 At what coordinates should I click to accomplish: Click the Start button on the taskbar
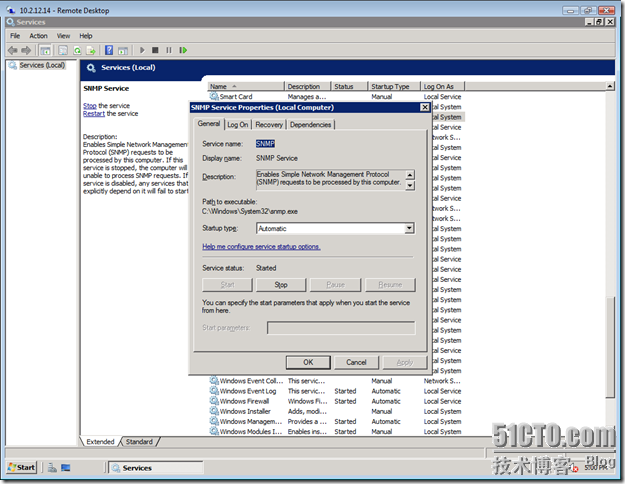(22, 468)
